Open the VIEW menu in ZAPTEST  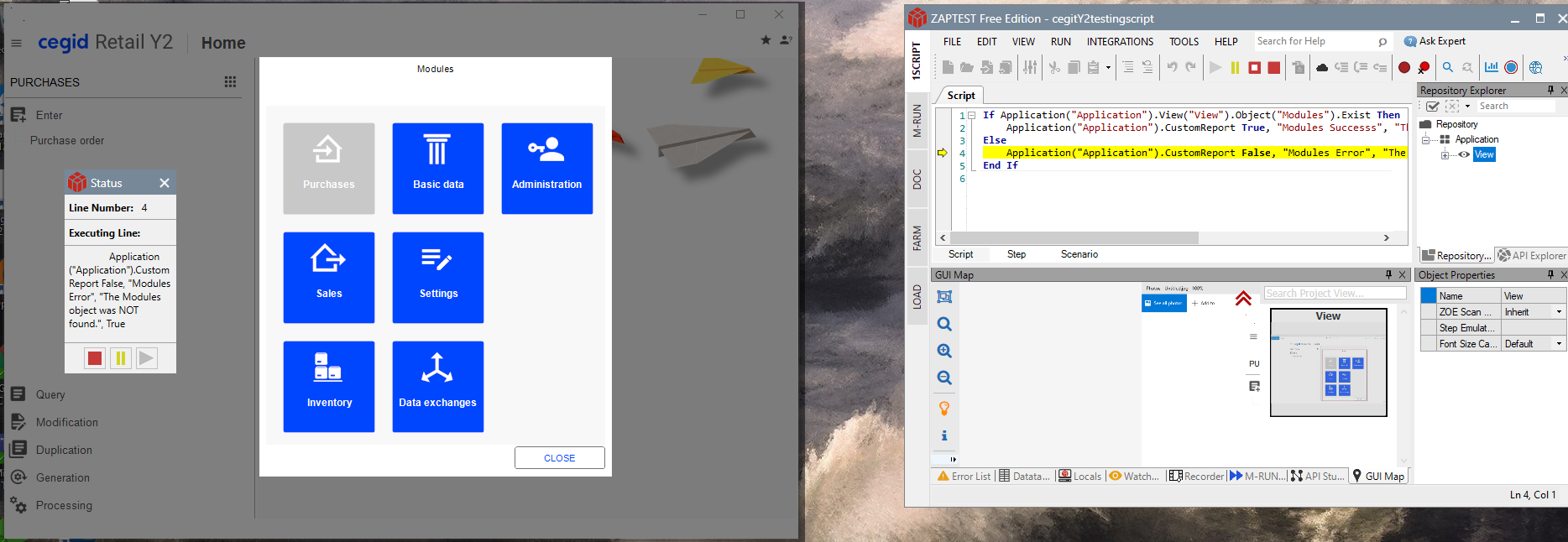(x=1023, y=41)
